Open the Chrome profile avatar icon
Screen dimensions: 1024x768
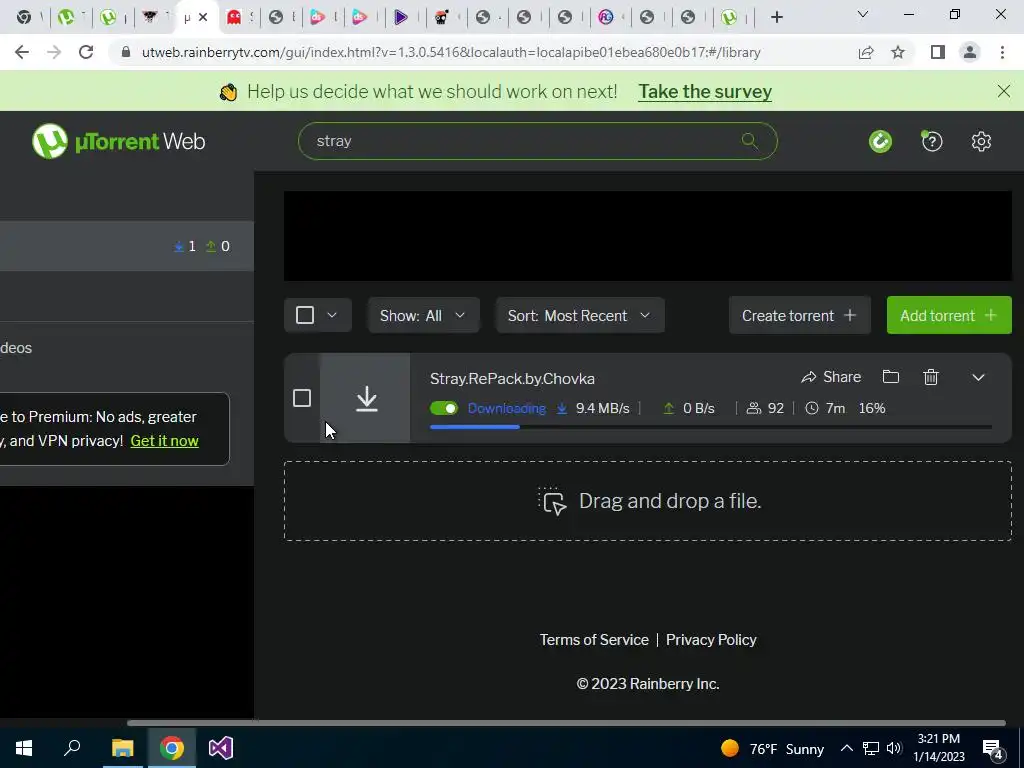pyautogui.click(x=970, y=52)
